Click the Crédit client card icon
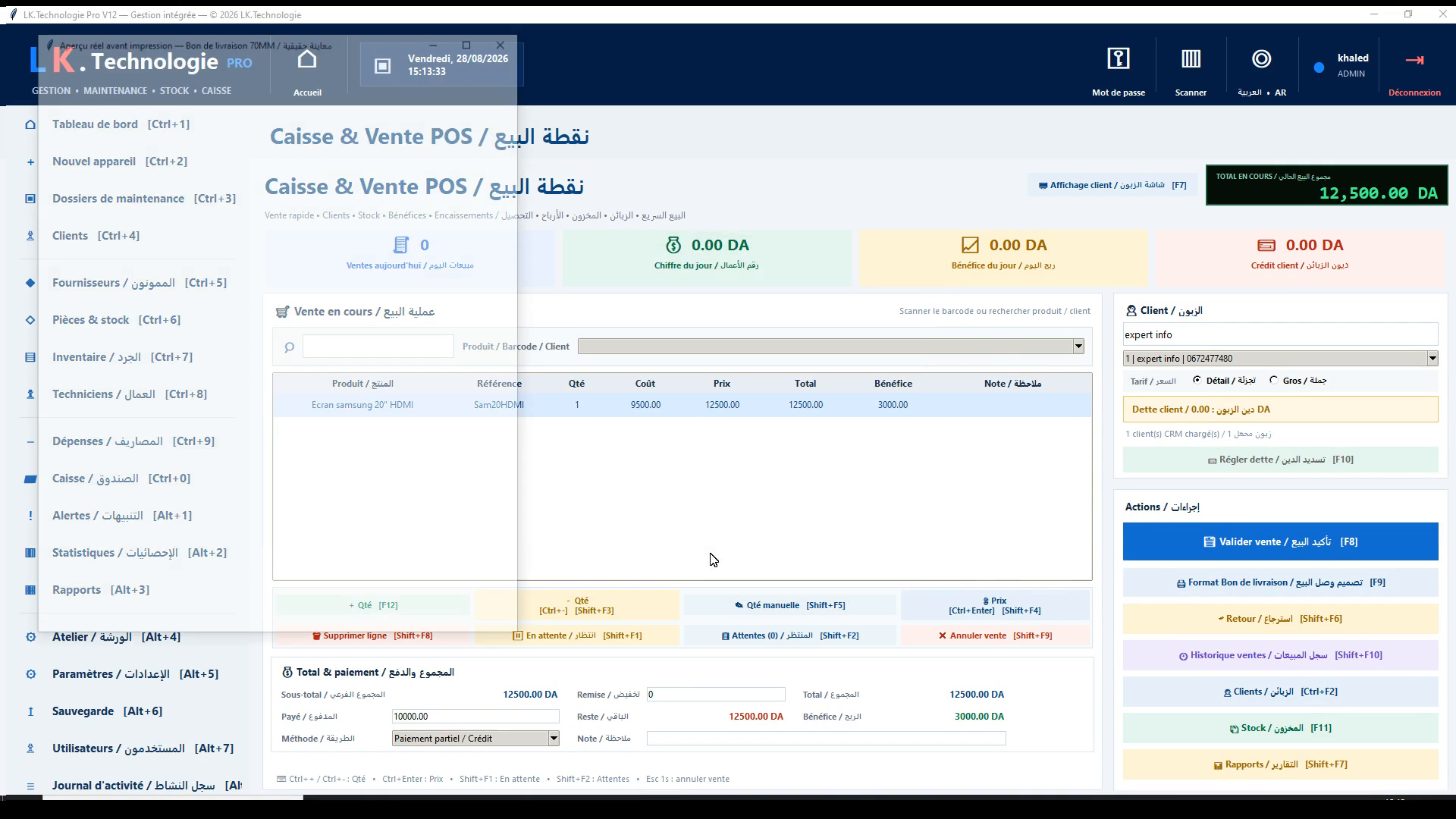1456x819 pixels. [x=1266, y=245]
